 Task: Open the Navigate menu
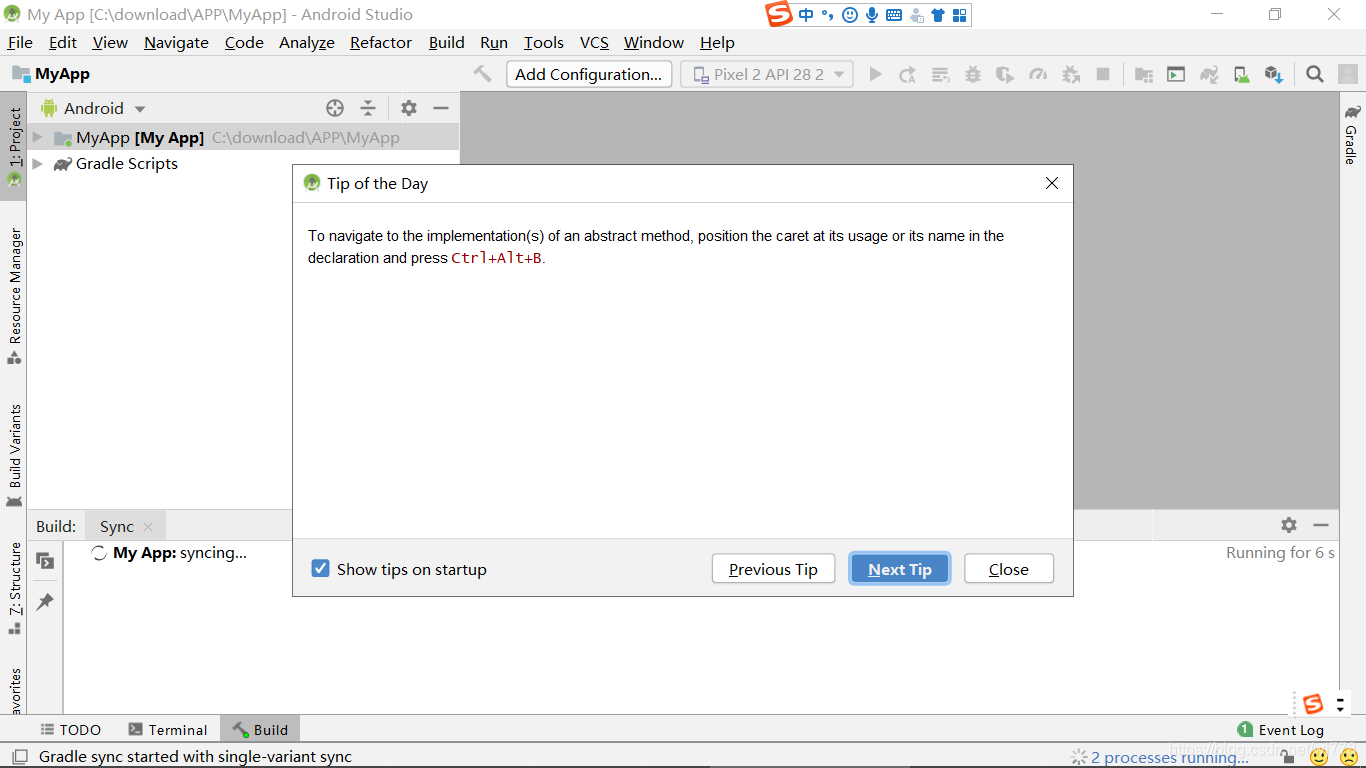(176, 42)
